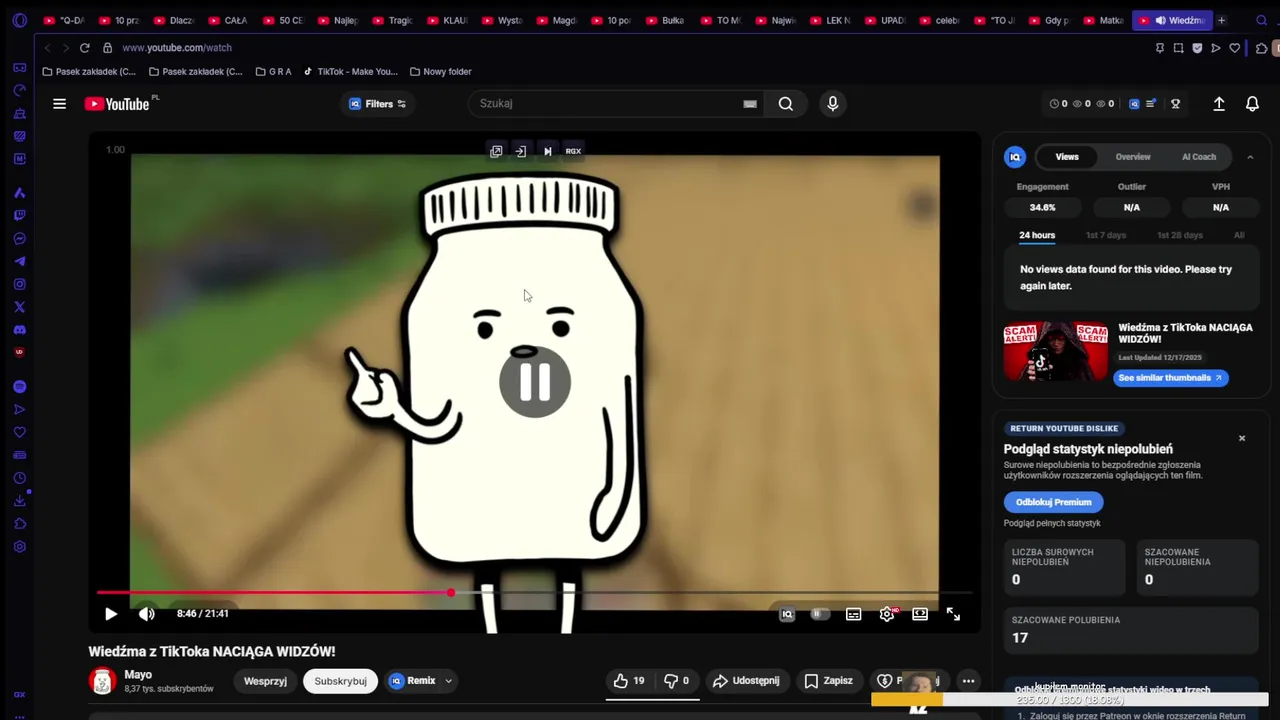Click the magnifier search button
Screen dimensions: 1280x720
[786, 104]
